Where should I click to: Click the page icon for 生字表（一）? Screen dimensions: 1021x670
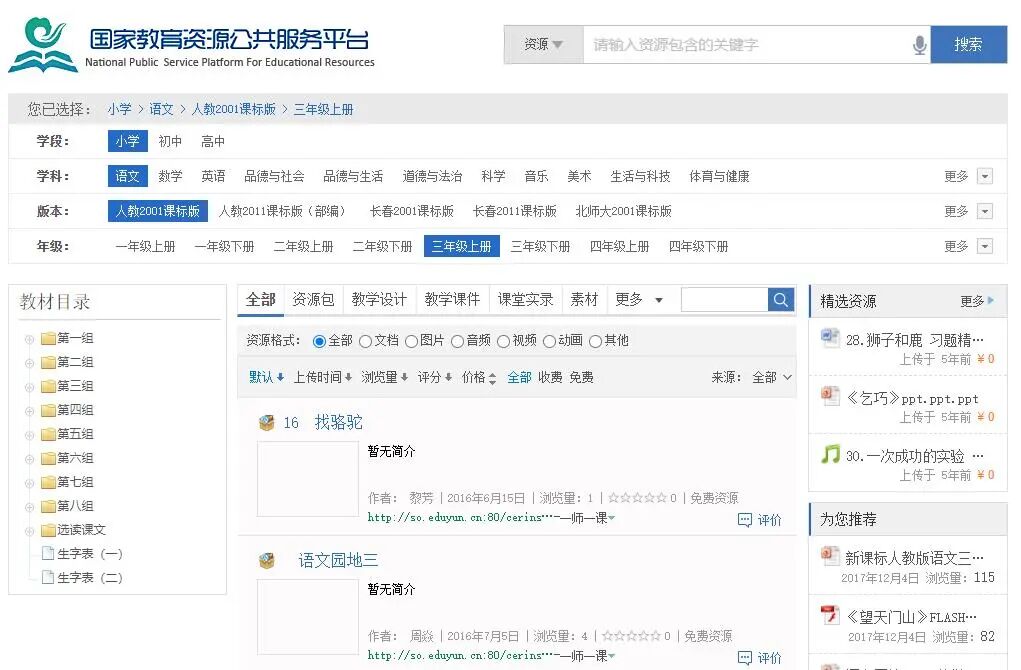coord(48,553)
